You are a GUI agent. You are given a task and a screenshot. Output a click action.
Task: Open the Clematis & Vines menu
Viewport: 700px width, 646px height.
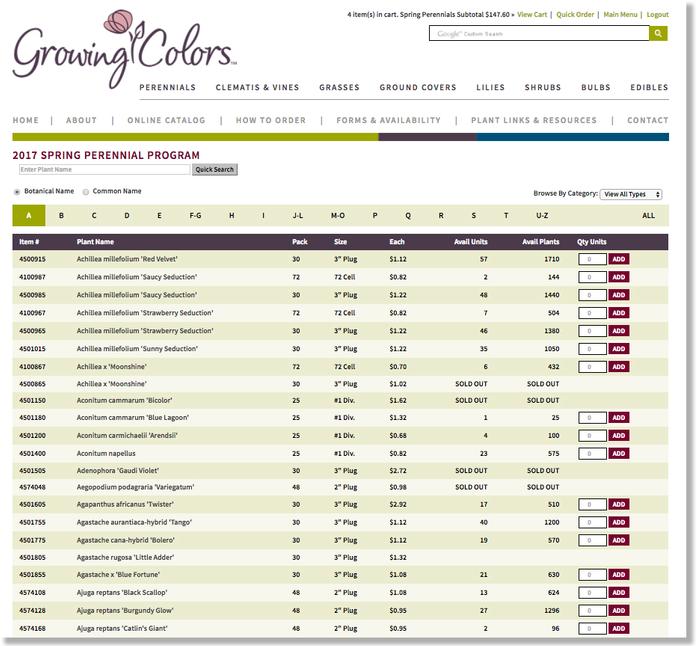(257, 88)
